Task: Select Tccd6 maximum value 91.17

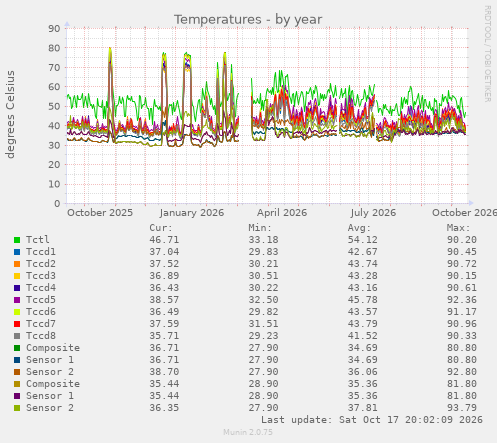Action: (x=462, y=312)
